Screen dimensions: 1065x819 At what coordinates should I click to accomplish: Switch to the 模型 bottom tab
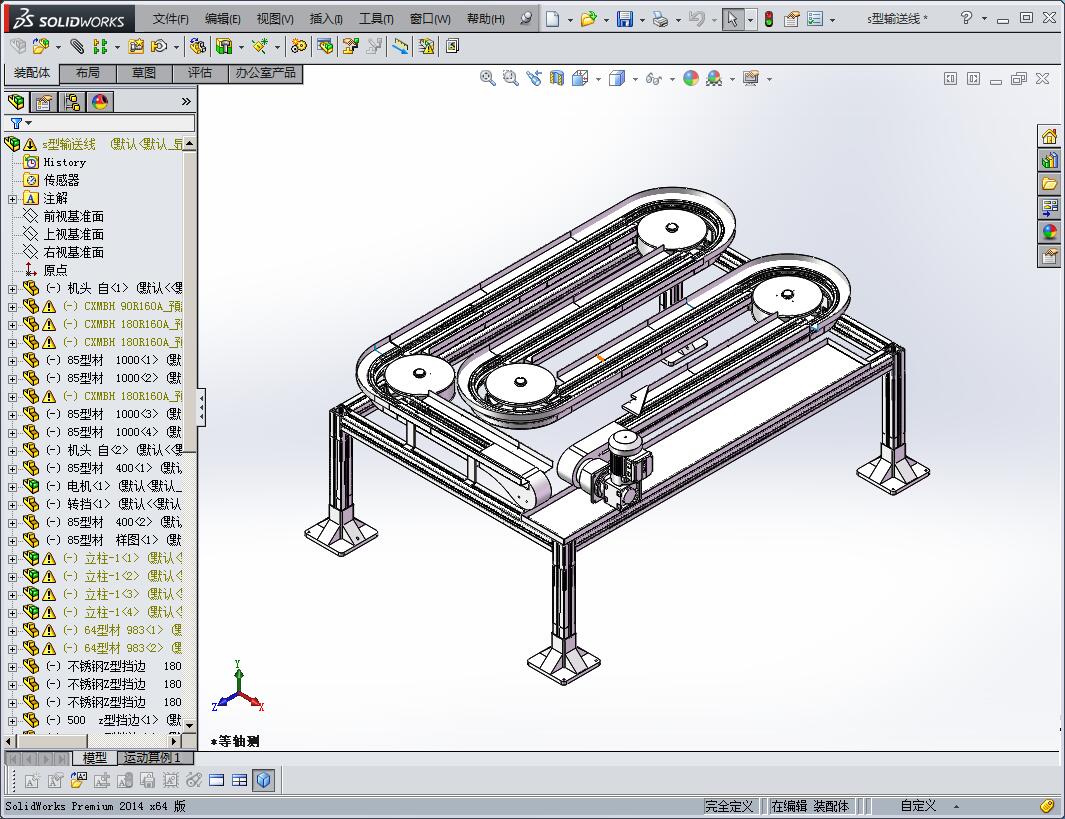click(95, 758)
